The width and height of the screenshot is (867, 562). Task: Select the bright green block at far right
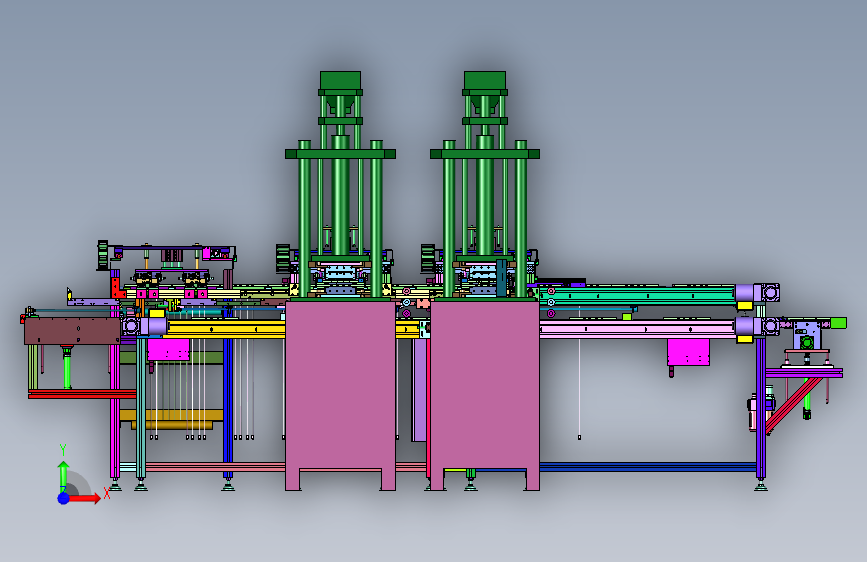point(838,323)
